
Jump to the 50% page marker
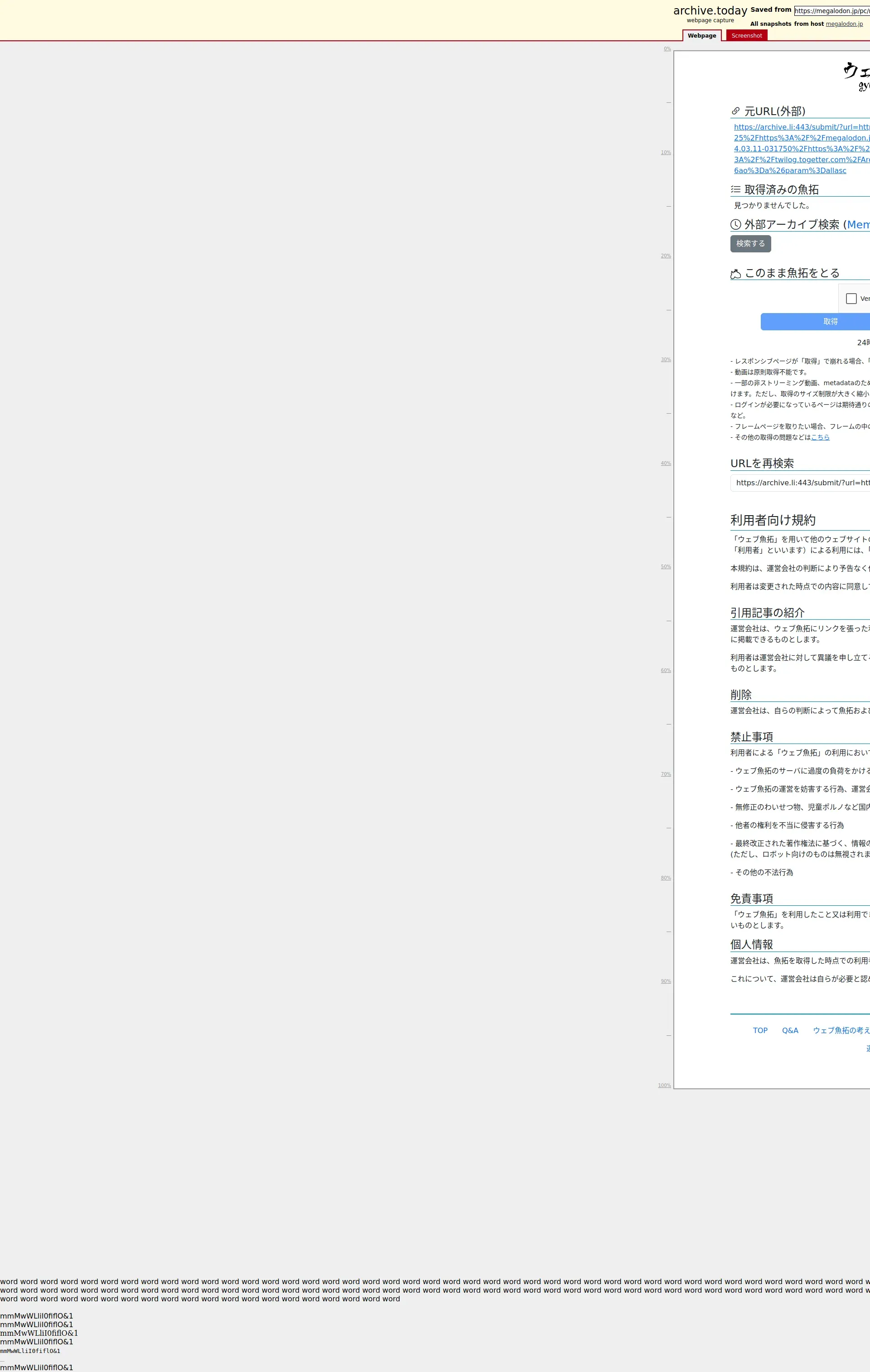point(666,566)
